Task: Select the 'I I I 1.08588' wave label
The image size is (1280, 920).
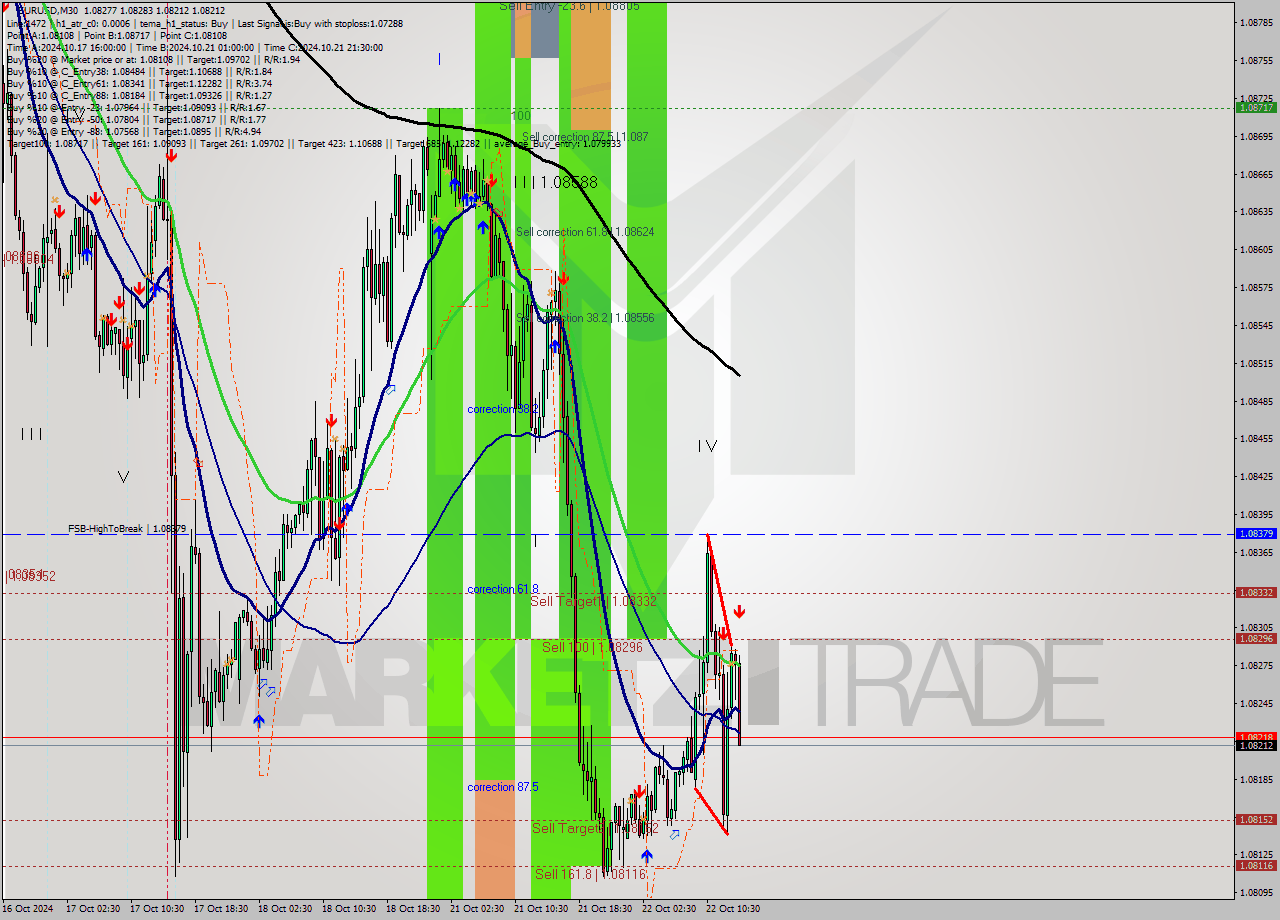Action: [555, 183]
